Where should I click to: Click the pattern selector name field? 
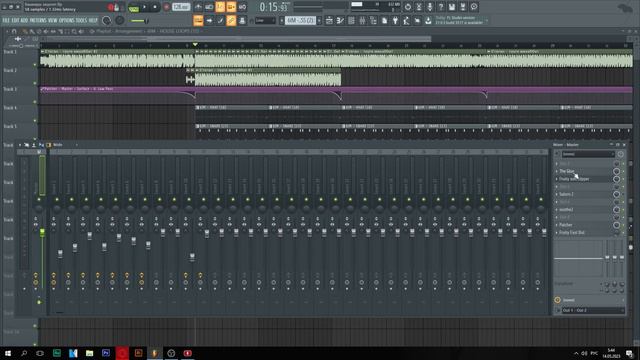click(x=300, y=20)
